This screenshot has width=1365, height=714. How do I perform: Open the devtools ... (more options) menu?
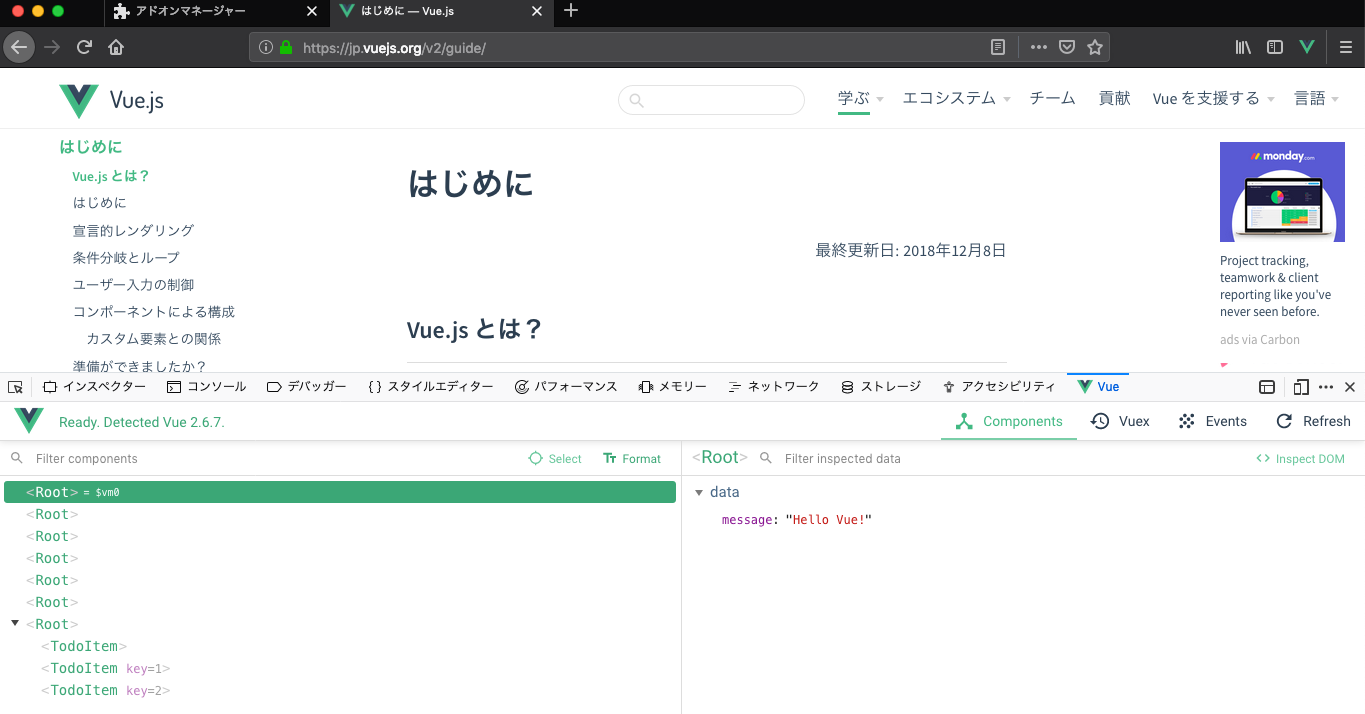pos(1325,386)
